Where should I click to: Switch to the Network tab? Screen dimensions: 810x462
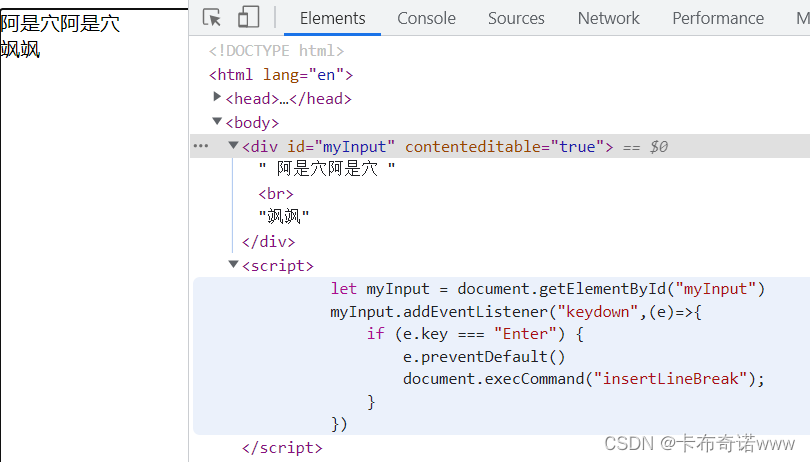click(x=608, y=18)
